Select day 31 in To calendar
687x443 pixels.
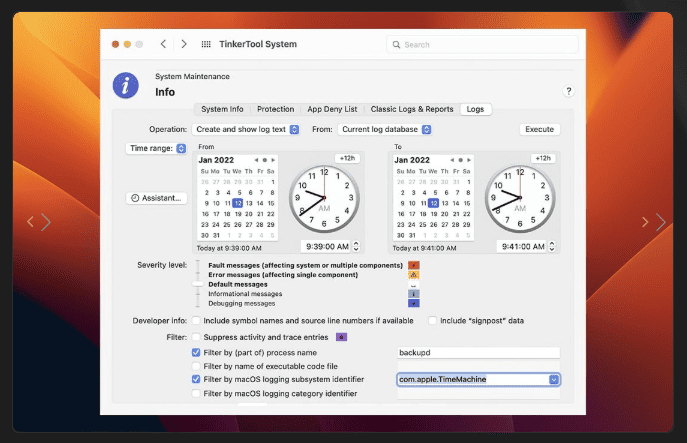412,236
